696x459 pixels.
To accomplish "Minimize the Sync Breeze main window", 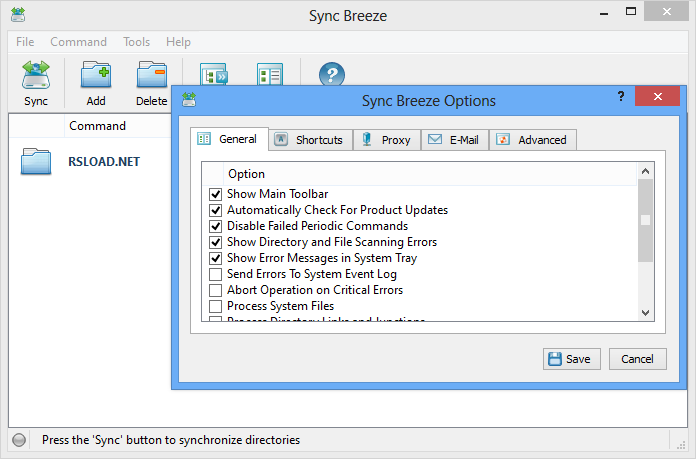I will 604,12.
